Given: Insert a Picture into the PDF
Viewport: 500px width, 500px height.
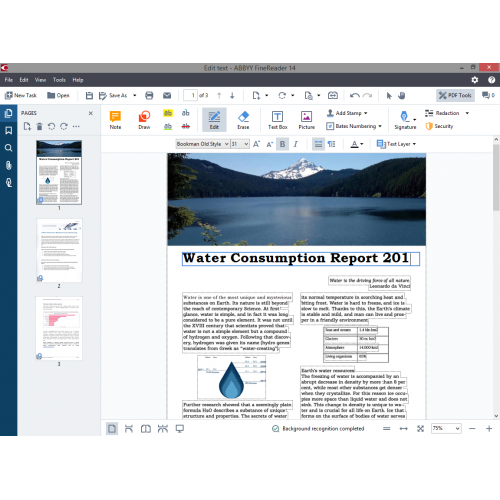Looking at the screenshot, I should pyautogui.click(x=306, y=120).
